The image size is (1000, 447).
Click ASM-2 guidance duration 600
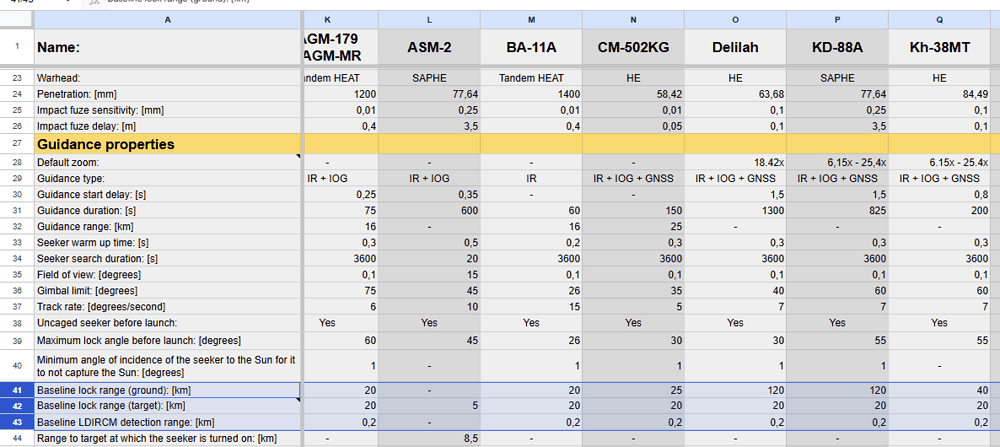click(x=429, y=210)
